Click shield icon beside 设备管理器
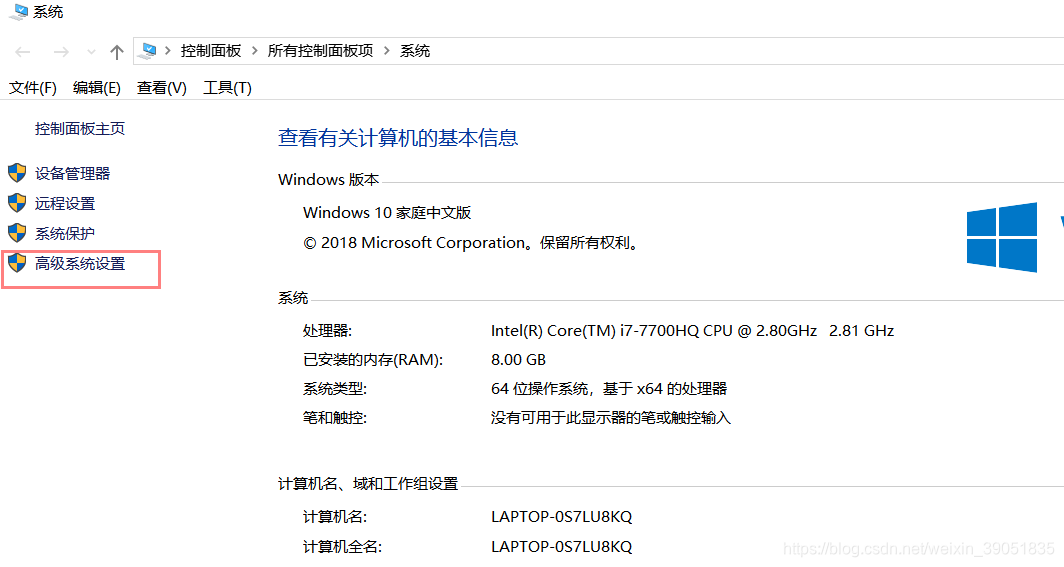1064x567 pixels. [17, 173]
